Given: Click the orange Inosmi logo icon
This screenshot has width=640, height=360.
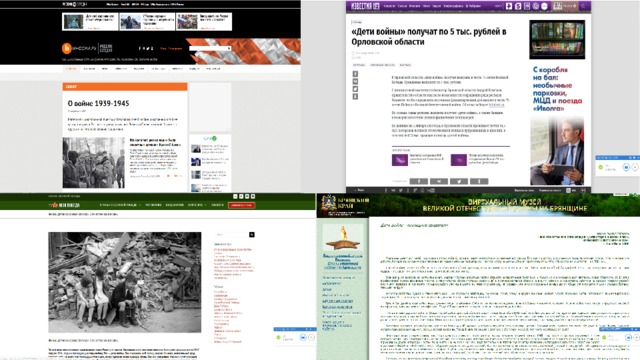Looking at the screenshot, I should 67,48.
